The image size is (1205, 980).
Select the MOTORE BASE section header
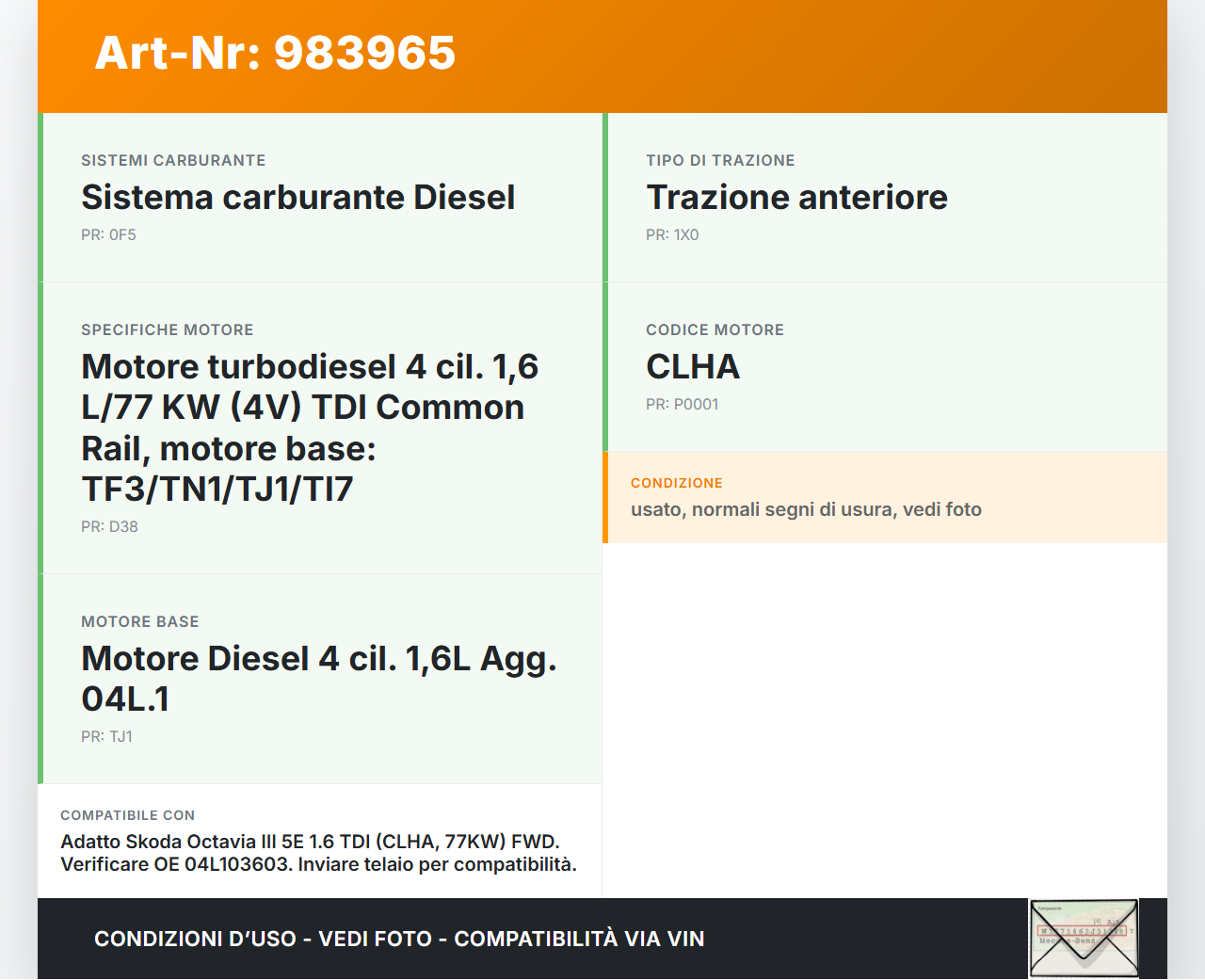(x=140, y=621)
